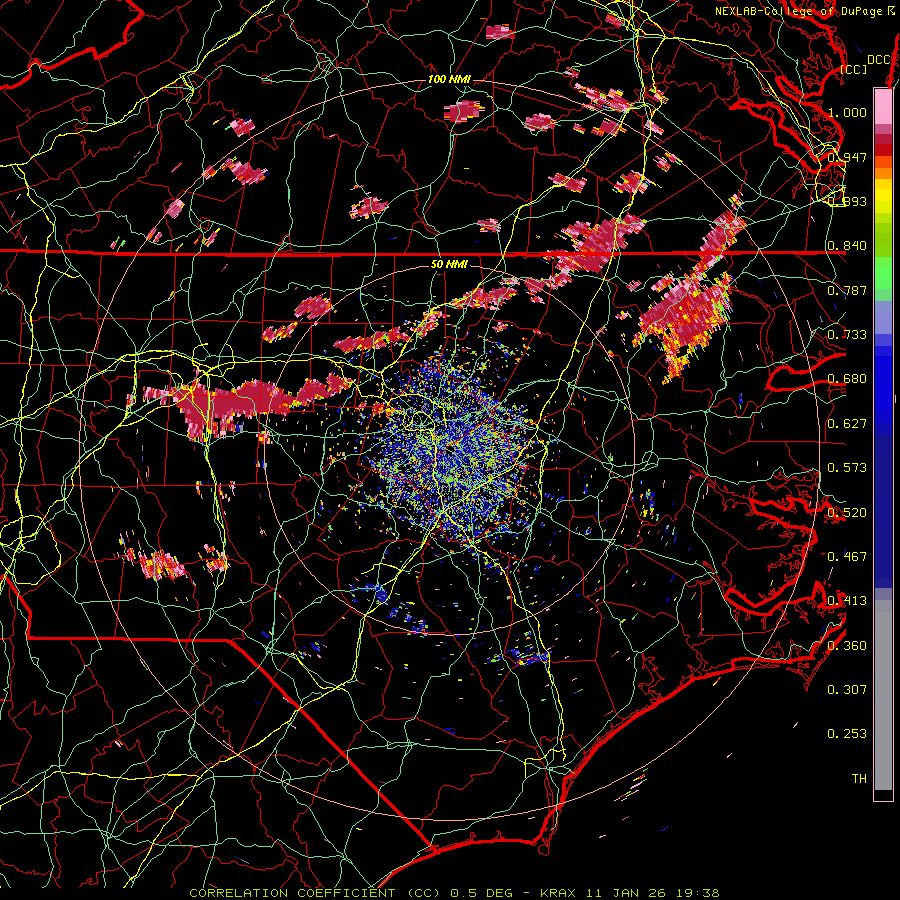Click the 0.627 scale label
This screenshot has width=900, height=900.
(x=847, y=423)
